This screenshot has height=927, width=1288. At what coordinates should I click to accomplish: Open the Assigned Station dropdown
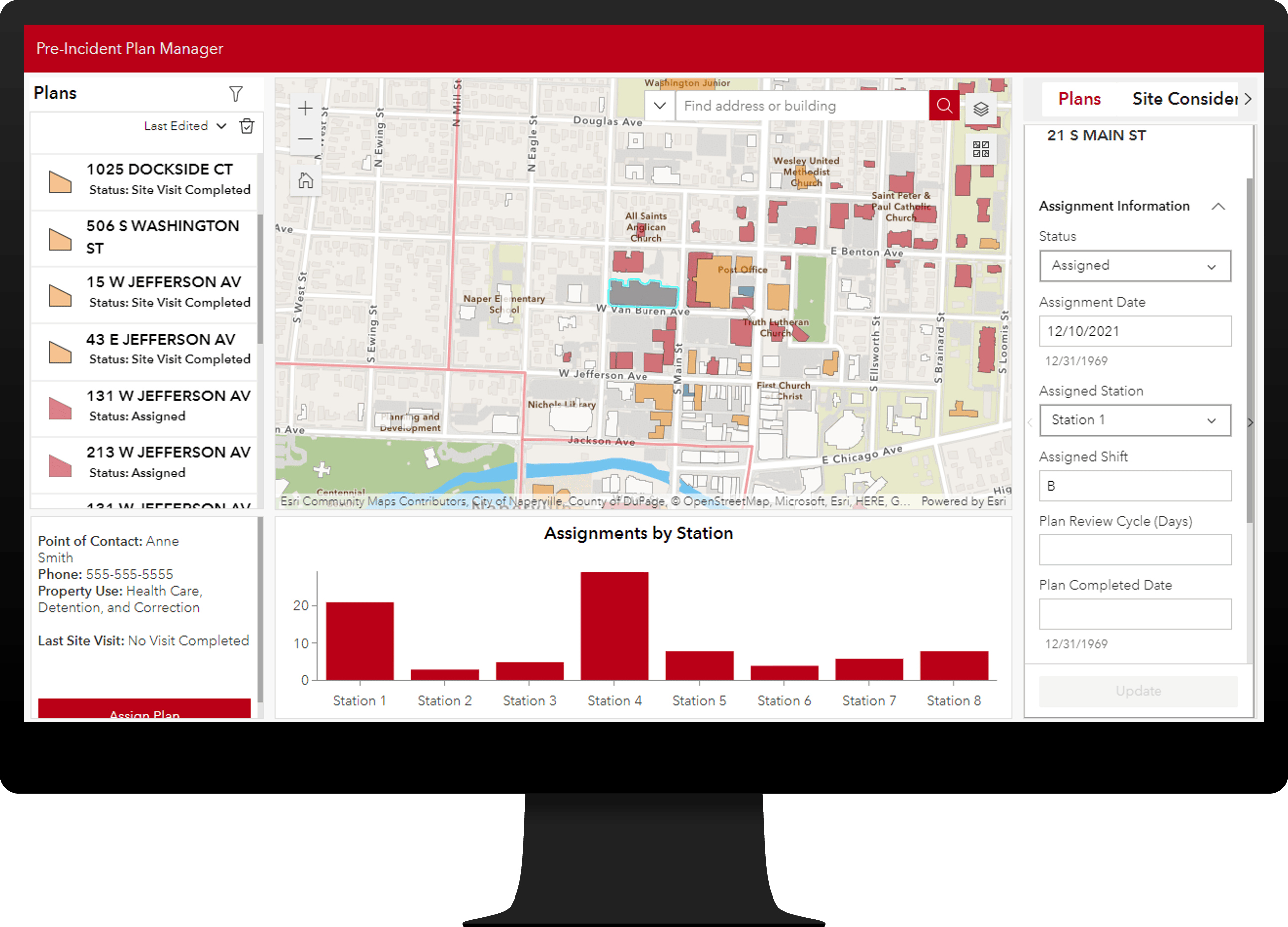pos(1135,420)
